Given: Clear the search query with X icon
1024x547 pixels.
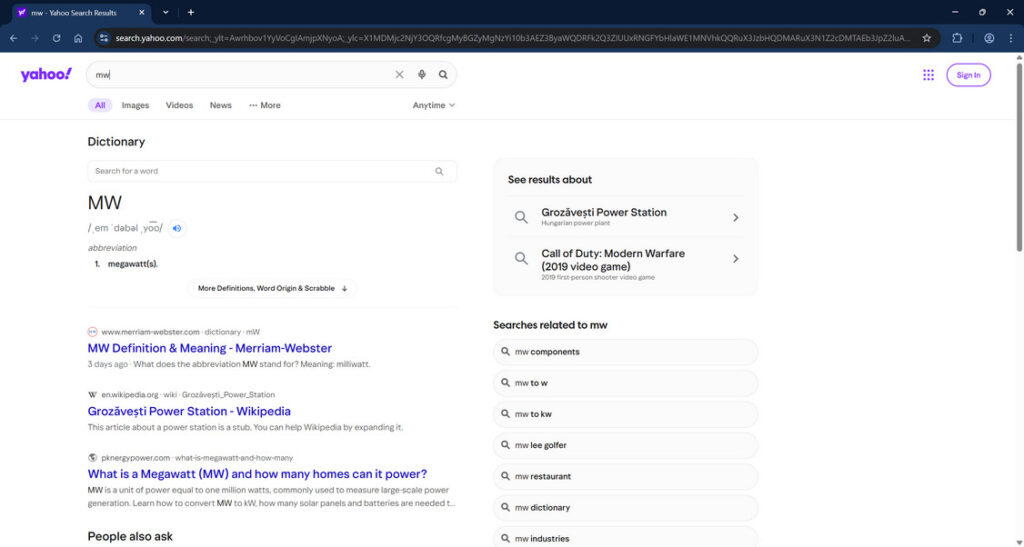Looking at the screenshot, I should click(399, 74).
